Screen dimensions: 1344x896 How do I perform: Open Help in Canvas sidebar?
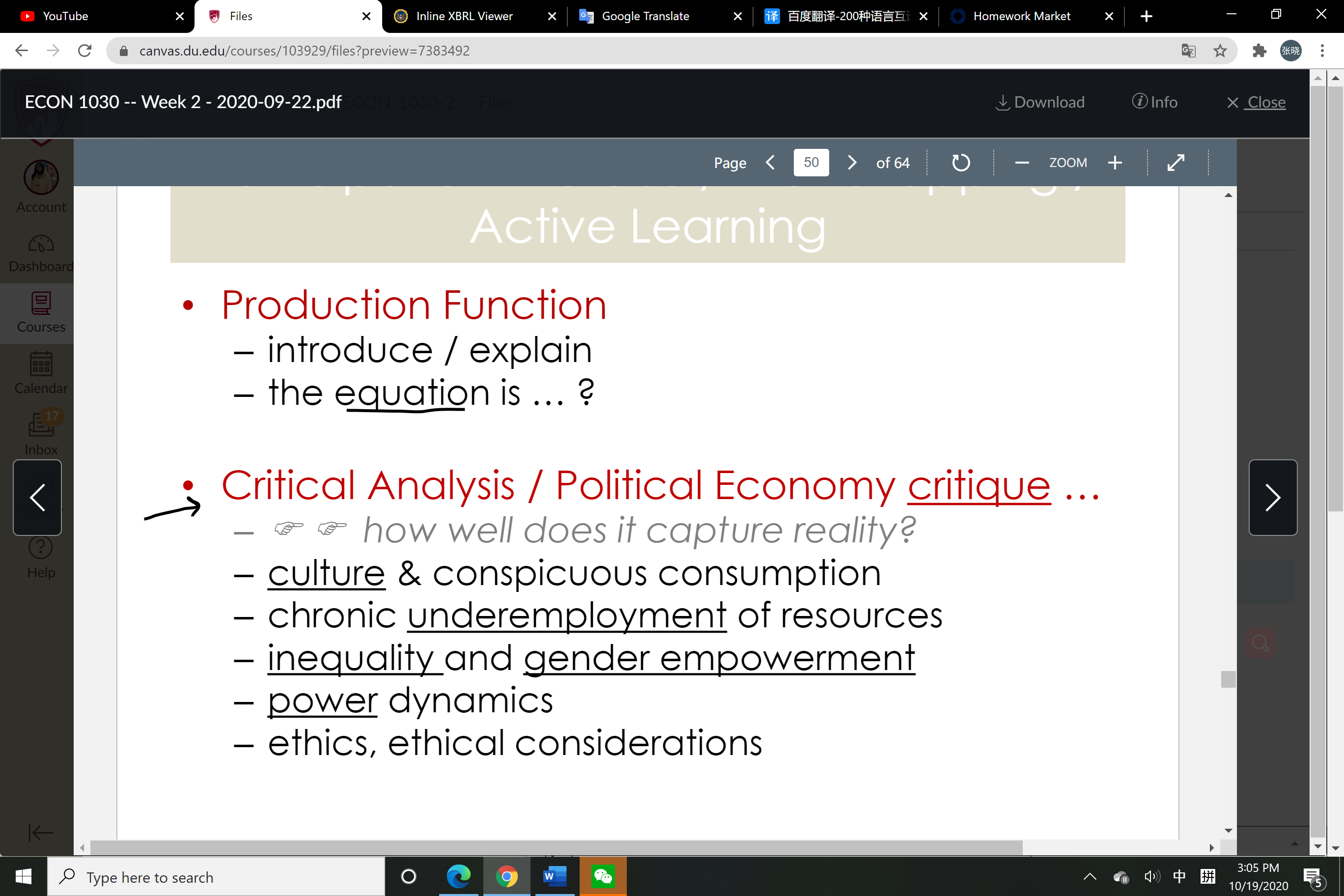click(41, 558)
